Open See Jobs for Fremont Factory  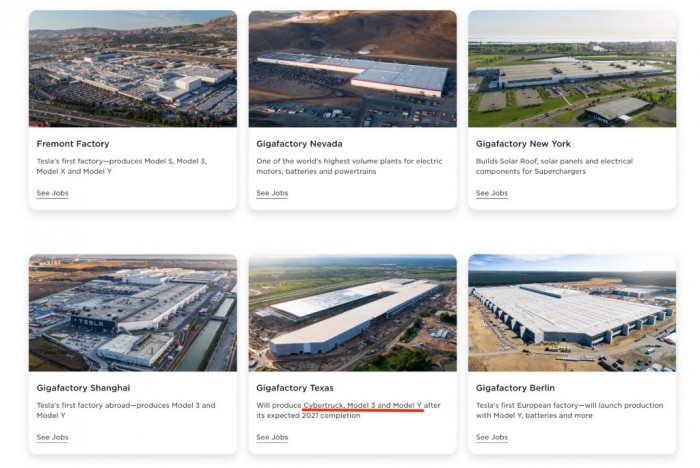tap(52, 193)
